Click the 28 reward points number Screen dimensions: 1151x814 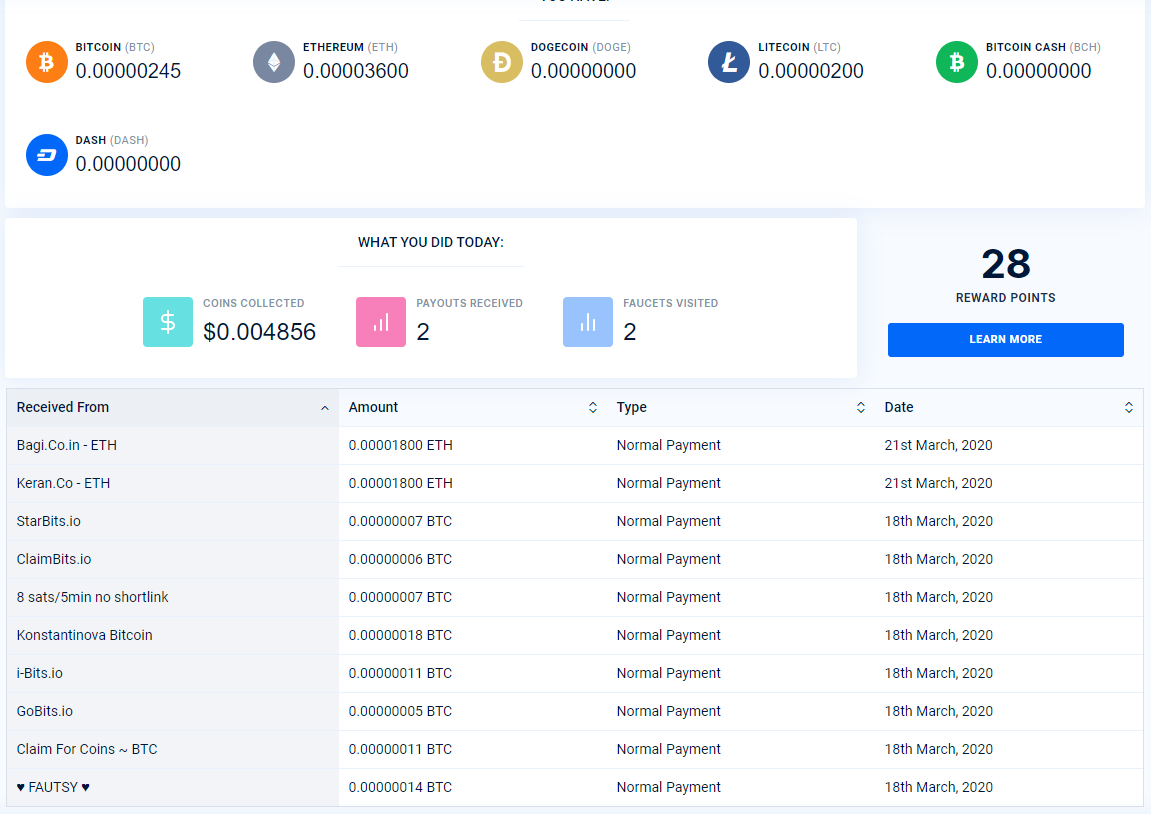click(x=1005, y=264)
